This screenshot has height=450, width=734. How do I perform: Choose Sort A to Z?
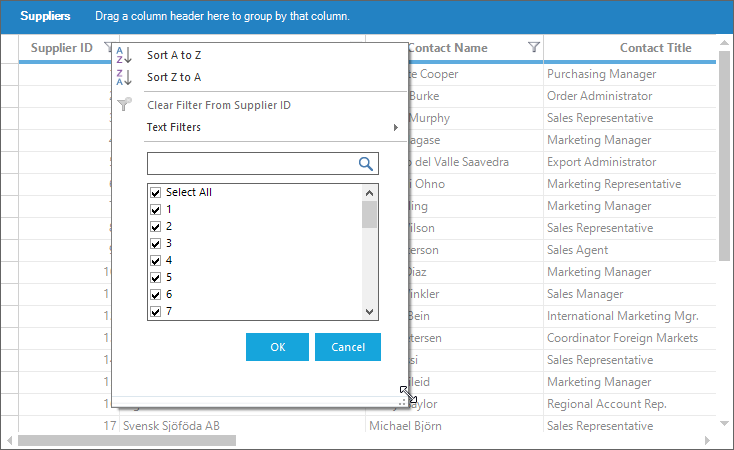click(174, 55)
